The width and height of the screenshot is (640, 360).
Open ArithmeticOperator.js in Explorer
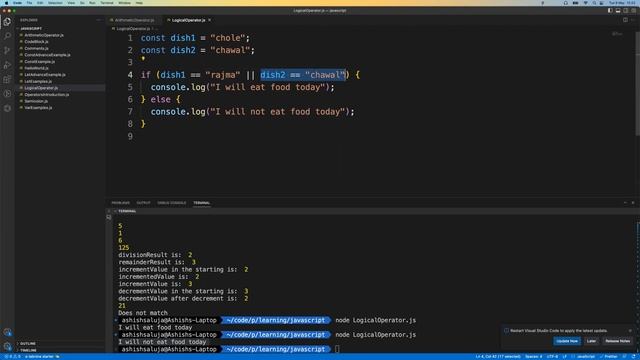click(x=44, y=35)
